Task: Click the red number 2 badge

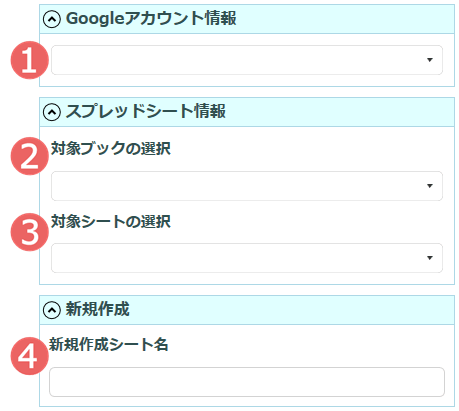Action: pos(30,156)
